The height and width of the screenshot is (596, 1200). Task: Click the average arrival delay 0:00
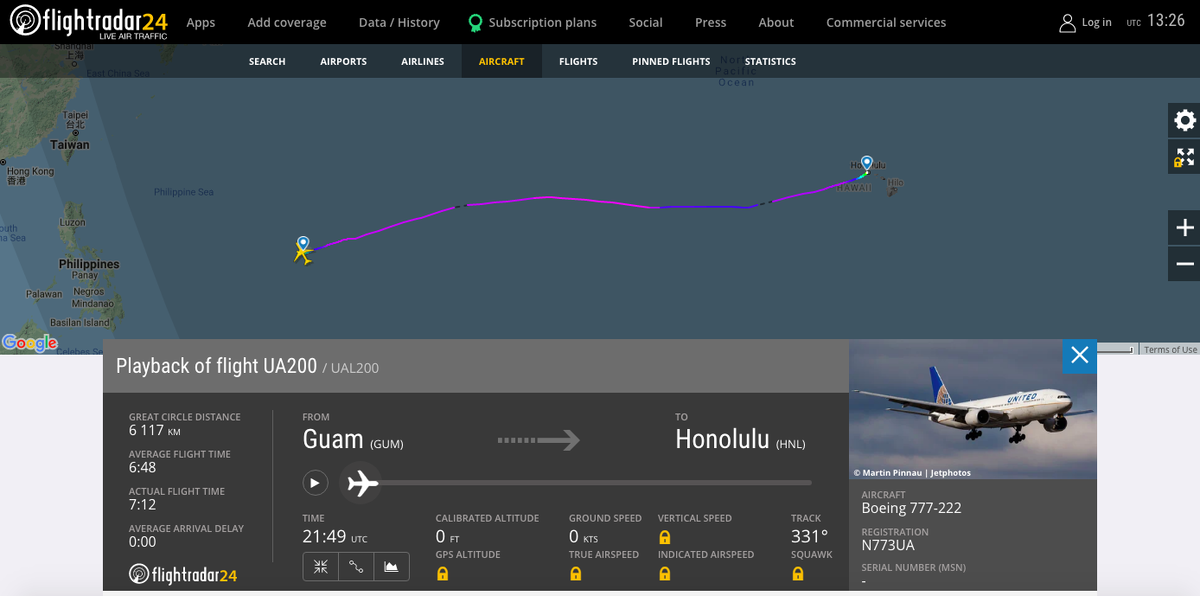(x=142, y=542)
